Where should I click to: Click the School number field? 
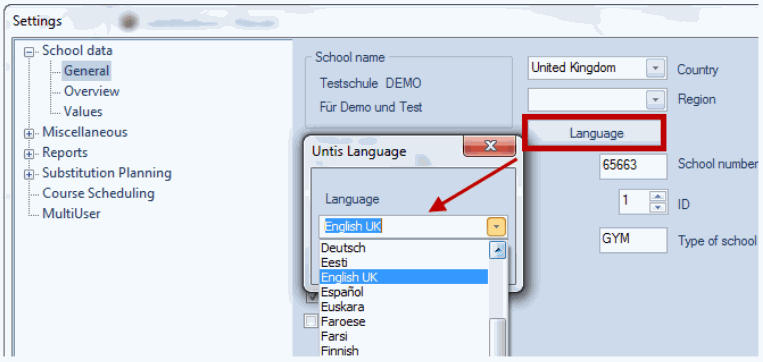(633, 167)
